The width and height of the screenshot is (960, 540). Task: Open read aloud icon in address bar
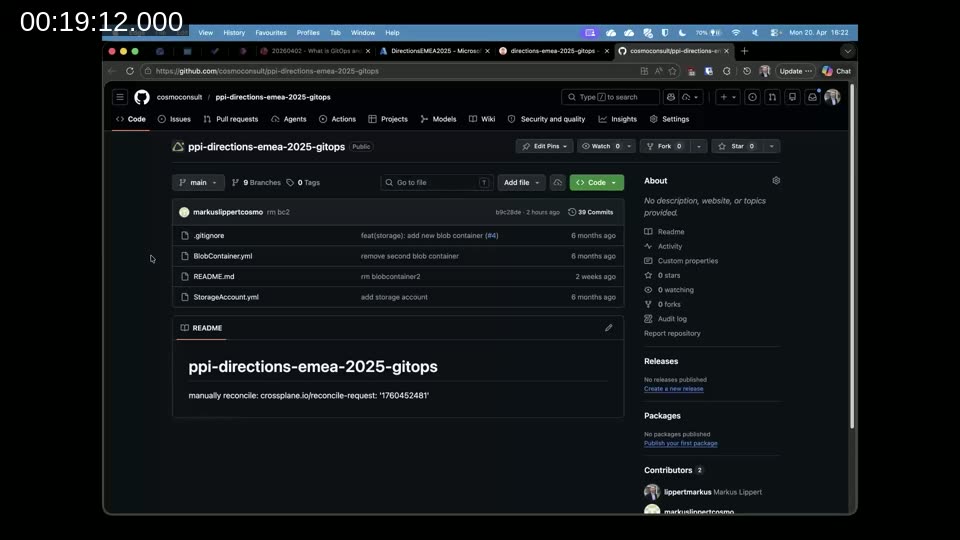tap(658, 71)
